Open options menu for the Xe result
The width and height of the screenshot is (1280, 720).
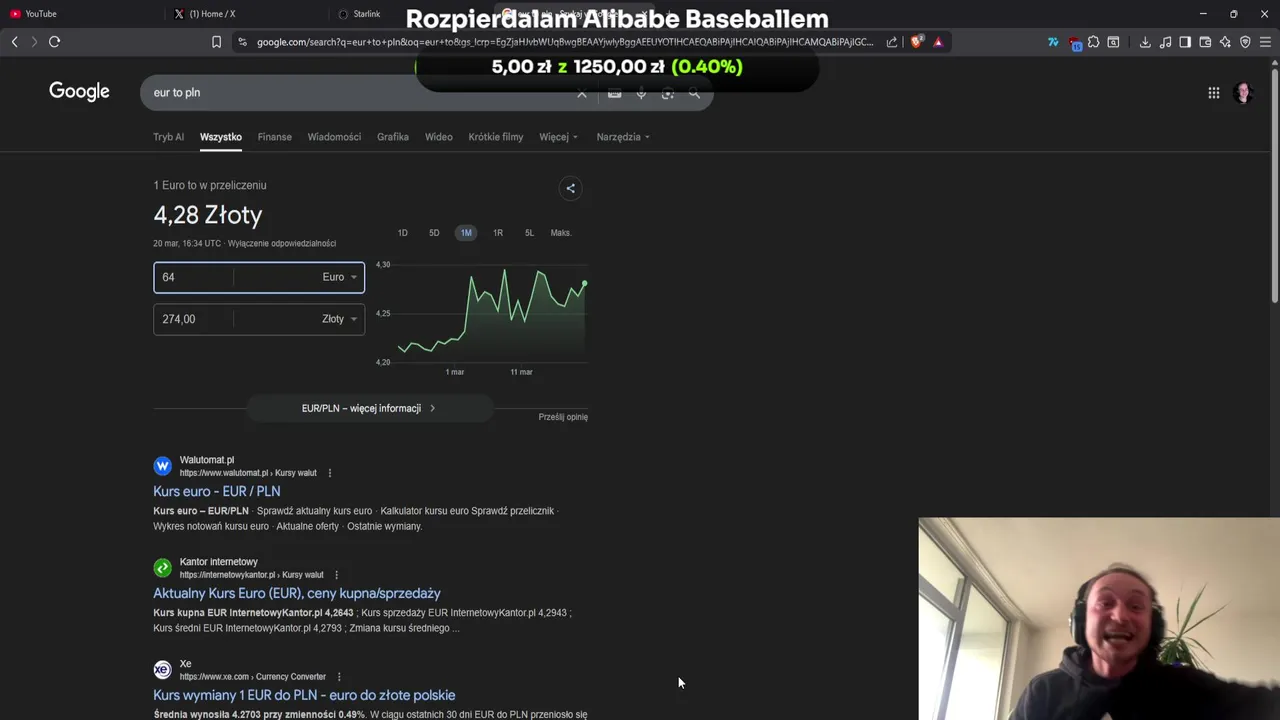click(x=339, y=677)
